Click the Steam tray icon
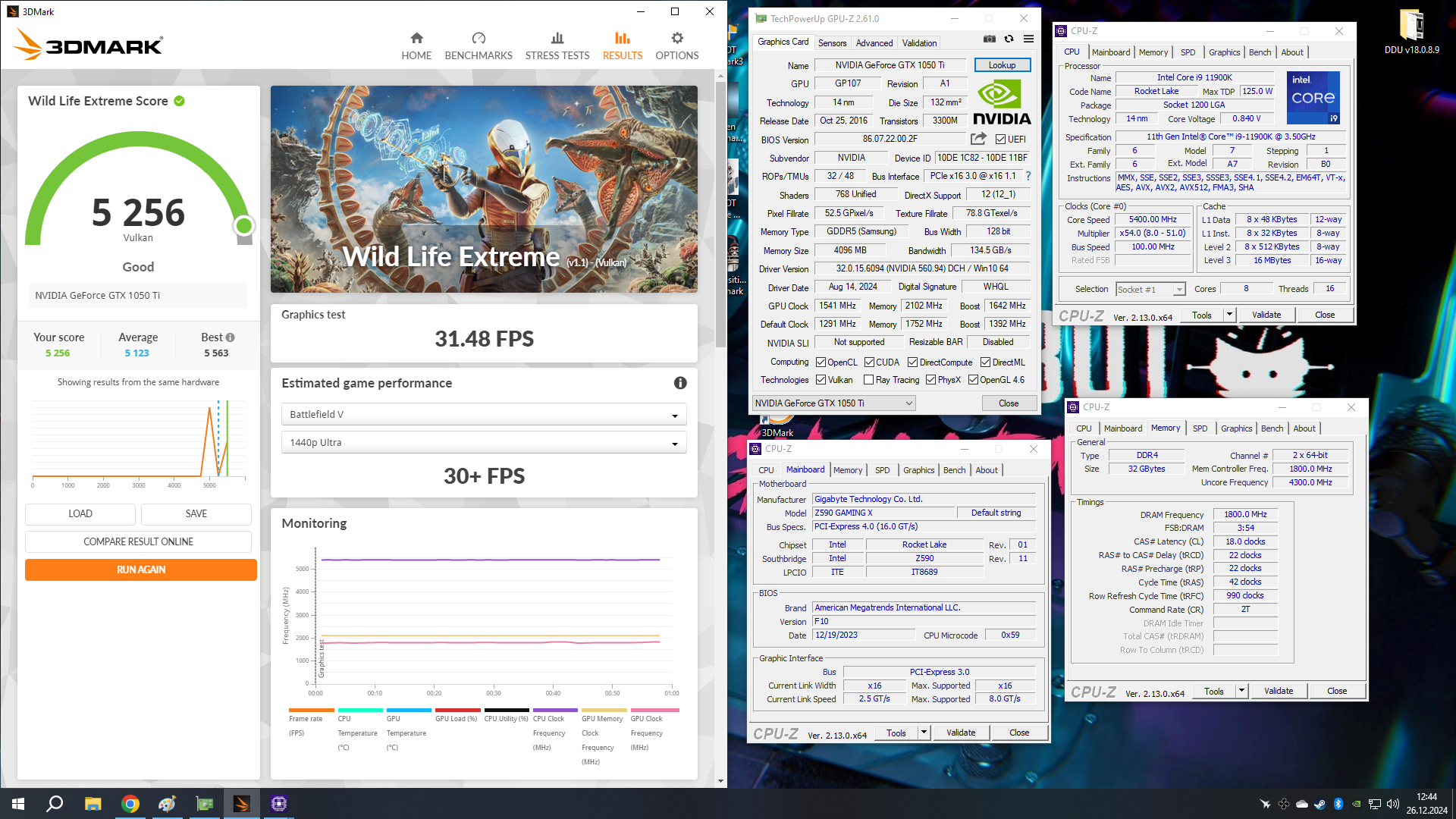1456x819 pixels. (x=1320, y=804)
